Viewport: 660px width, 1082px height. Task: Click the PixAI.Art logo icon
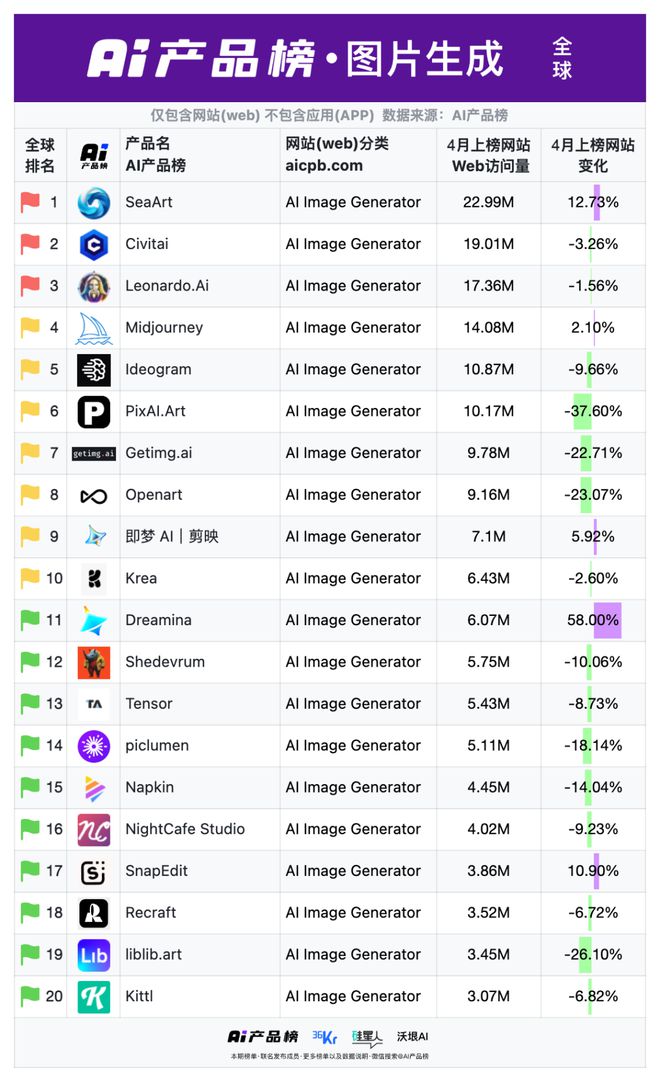(94, 412)
